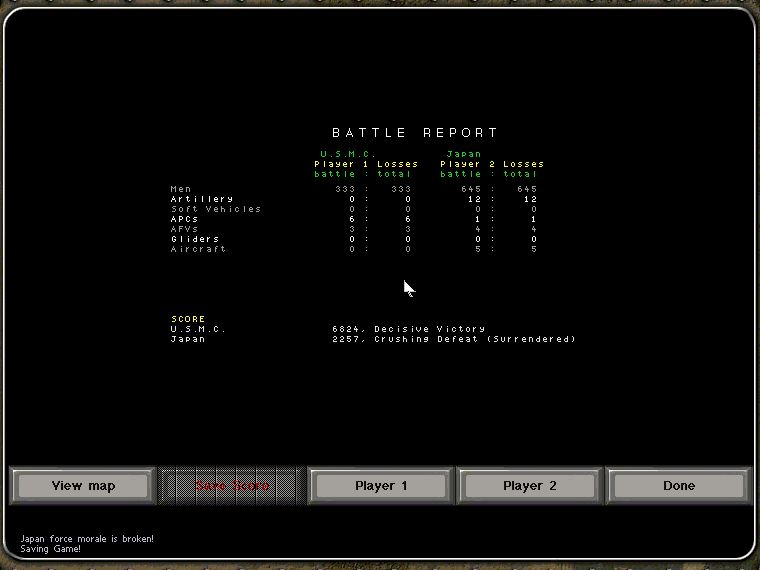Viewport: 760px width, 570px height.
Task: Click the Japan column header
Action: [x=464, y=154]
